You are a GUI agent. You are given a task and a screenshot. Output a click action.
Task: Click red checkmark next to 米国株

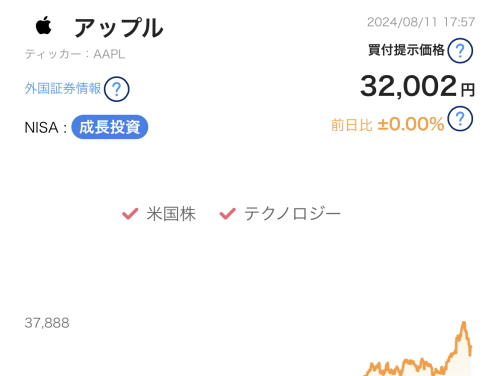point(130,214)
